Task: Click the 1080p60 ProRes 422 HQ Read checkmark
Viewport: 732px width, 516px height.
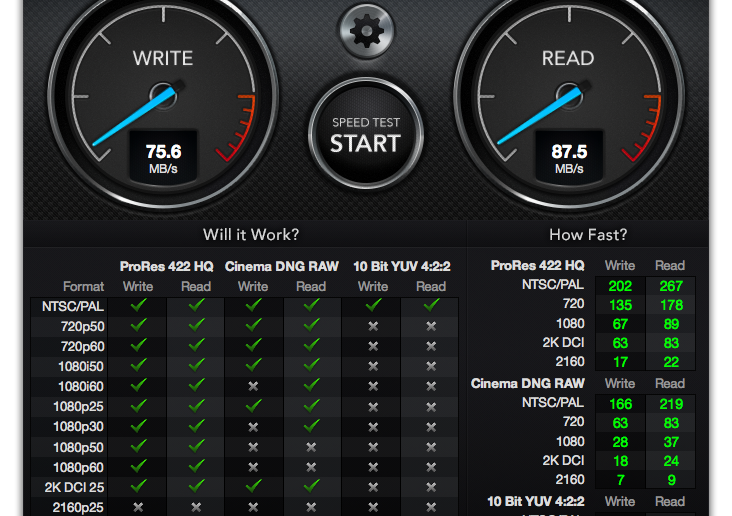Action: coord(196,466)
